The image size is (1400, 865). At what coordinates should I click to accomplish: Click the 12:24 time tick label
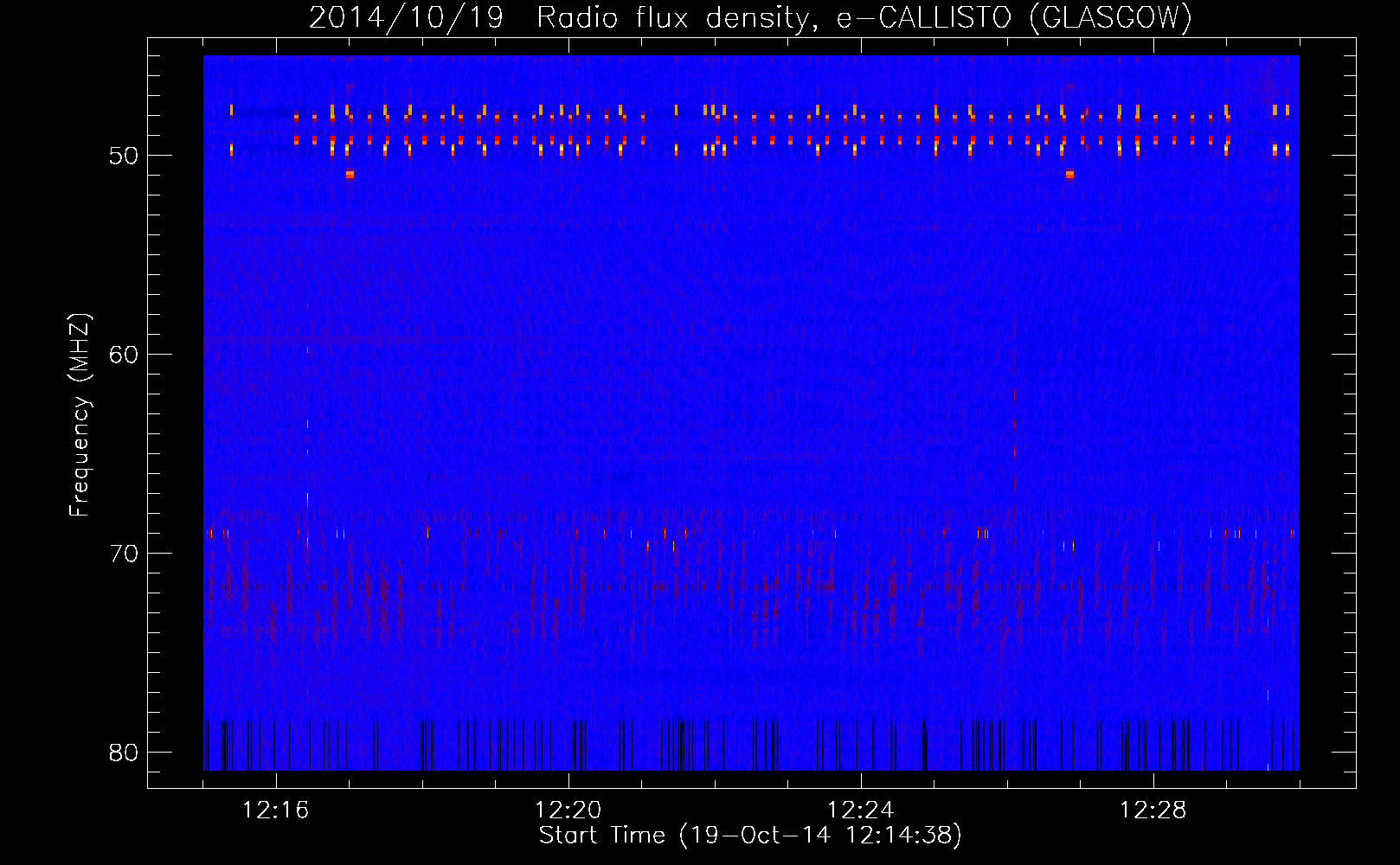pos(861,811)
